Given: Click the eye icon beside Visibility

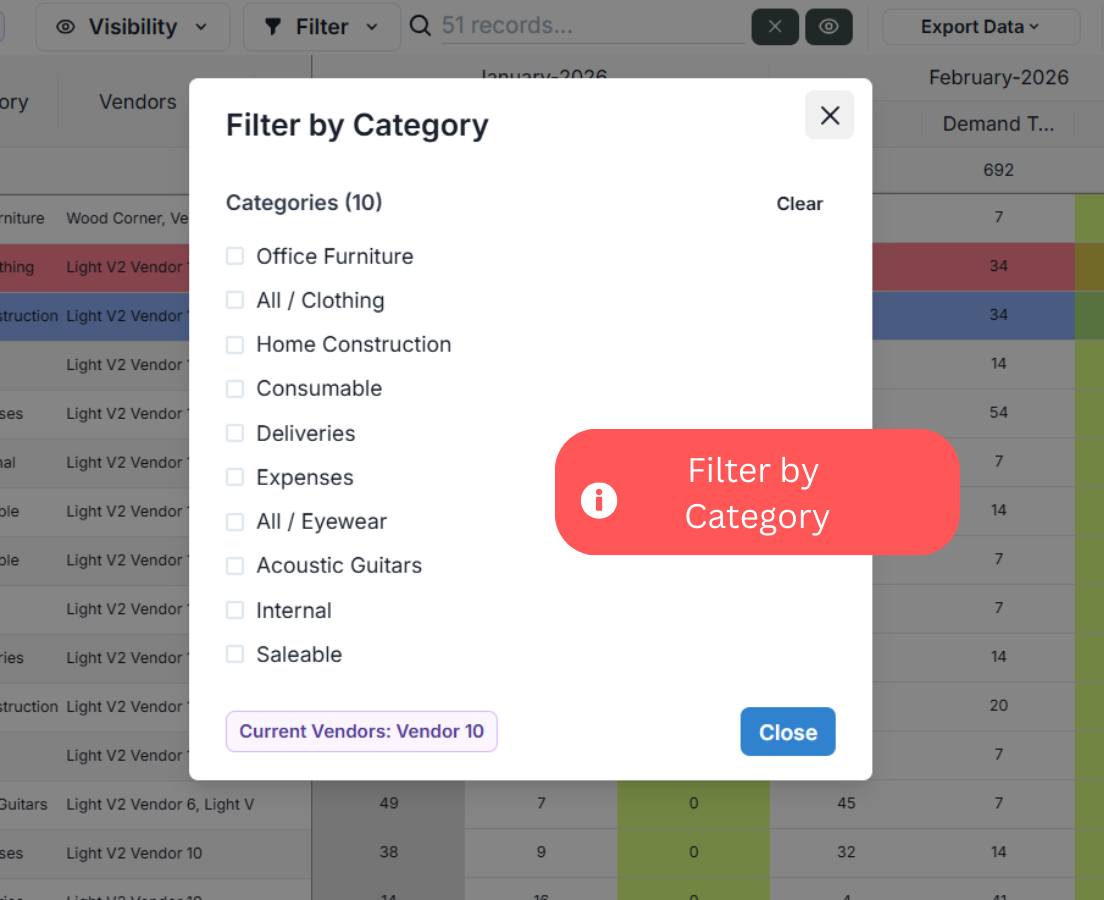Looking at the screenshot, I should 66,27.
